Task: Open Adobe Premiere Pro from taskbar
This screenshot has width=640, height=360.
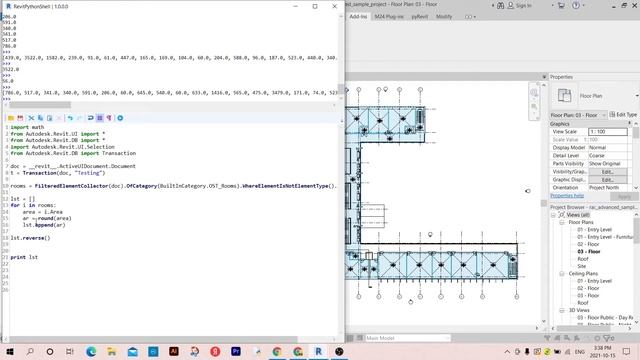Action: point(236,352)
